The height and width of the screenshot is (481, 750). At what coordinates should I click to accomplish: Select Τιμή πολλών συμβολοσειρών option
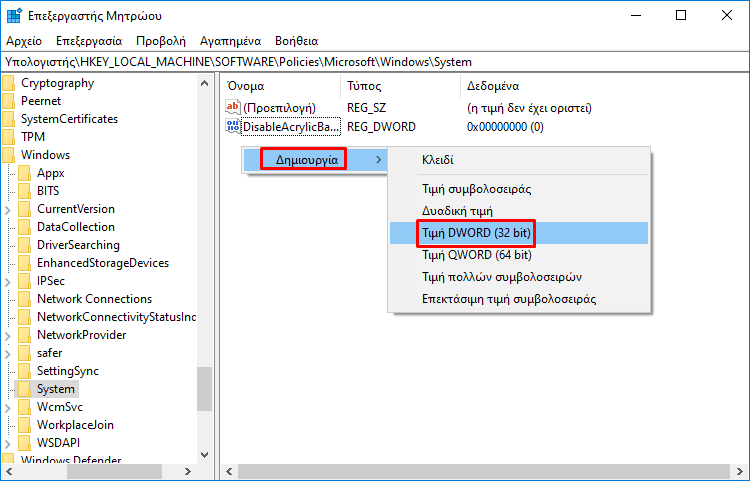[x=519, y=277]
